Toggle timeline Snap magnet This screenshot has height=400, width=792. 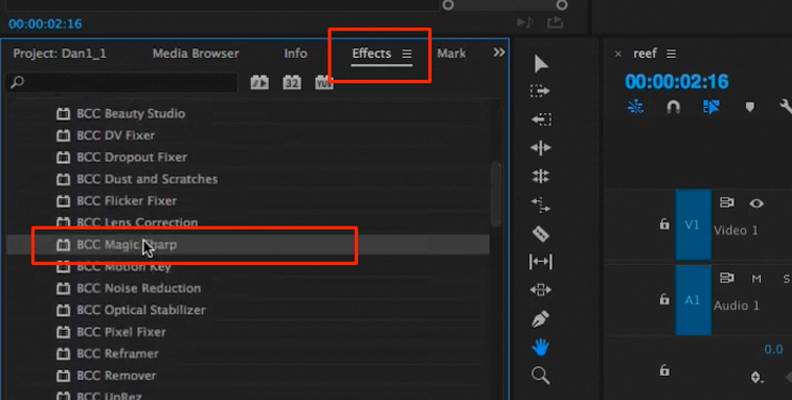coord(673,107)
